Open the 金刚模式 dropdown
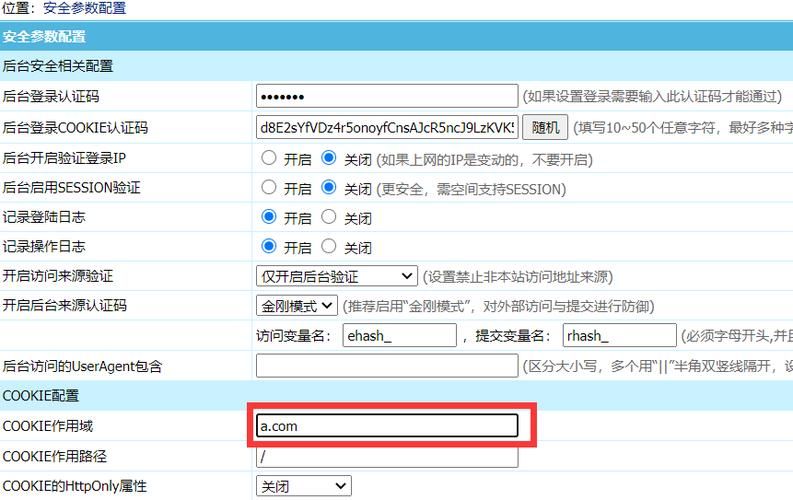The width and height of the screenshot is (793, 500). [297, 305]
